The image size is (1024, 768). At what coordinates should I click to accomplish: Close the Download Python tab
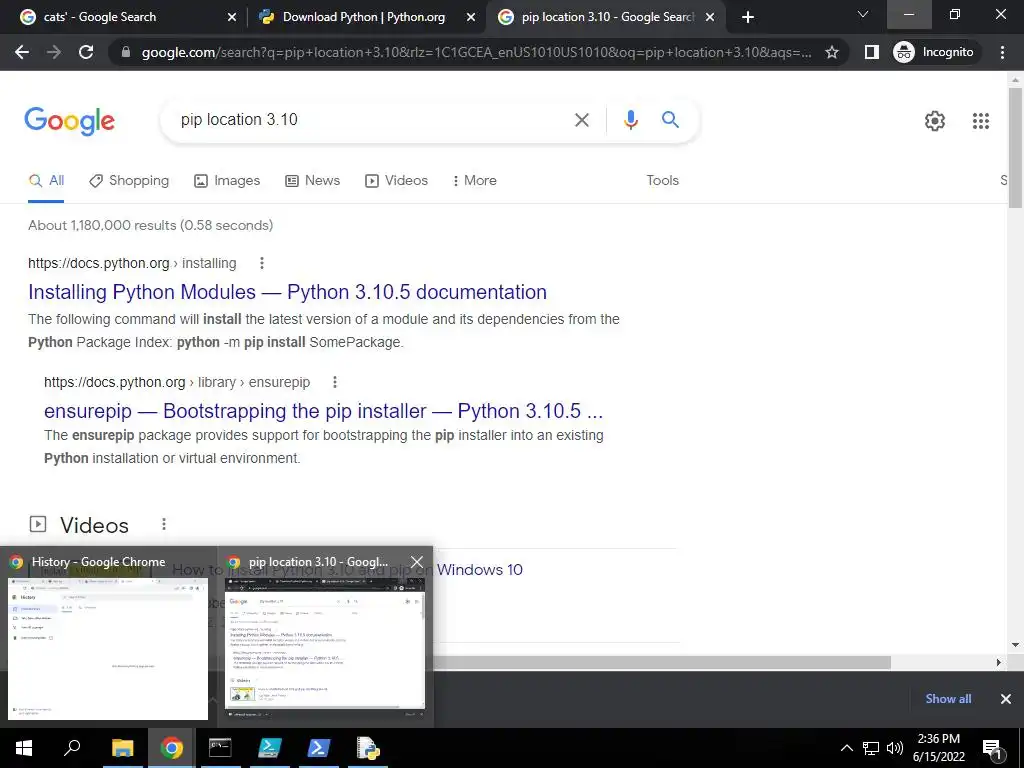(x=470, y=18)
